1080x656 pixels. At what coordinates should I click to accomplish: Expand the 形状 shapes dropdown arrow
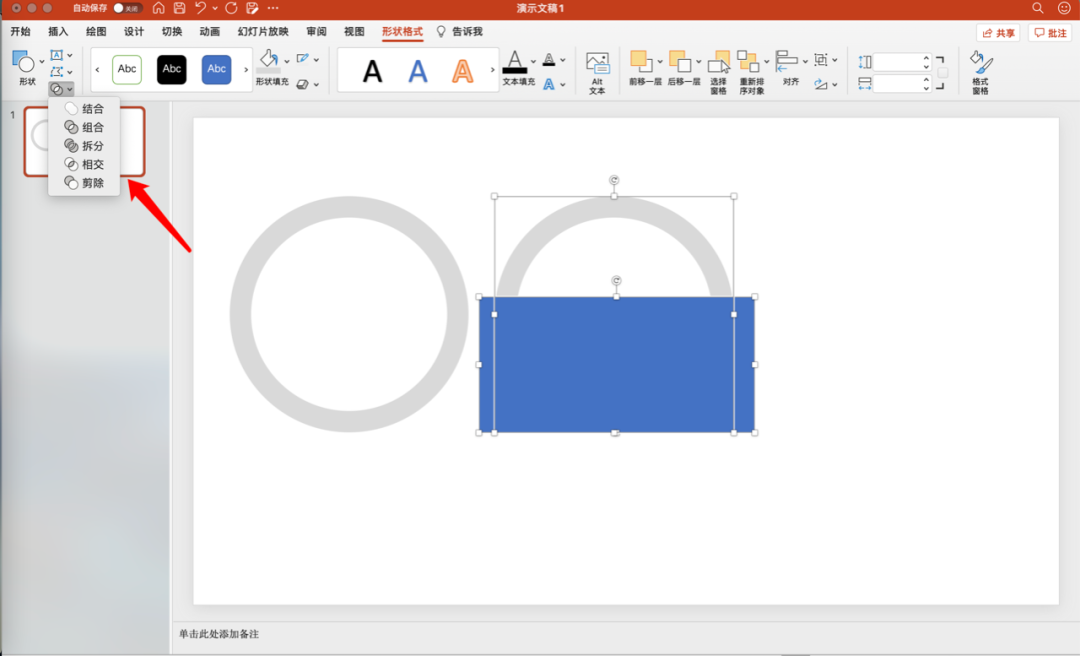coord(41,61)
